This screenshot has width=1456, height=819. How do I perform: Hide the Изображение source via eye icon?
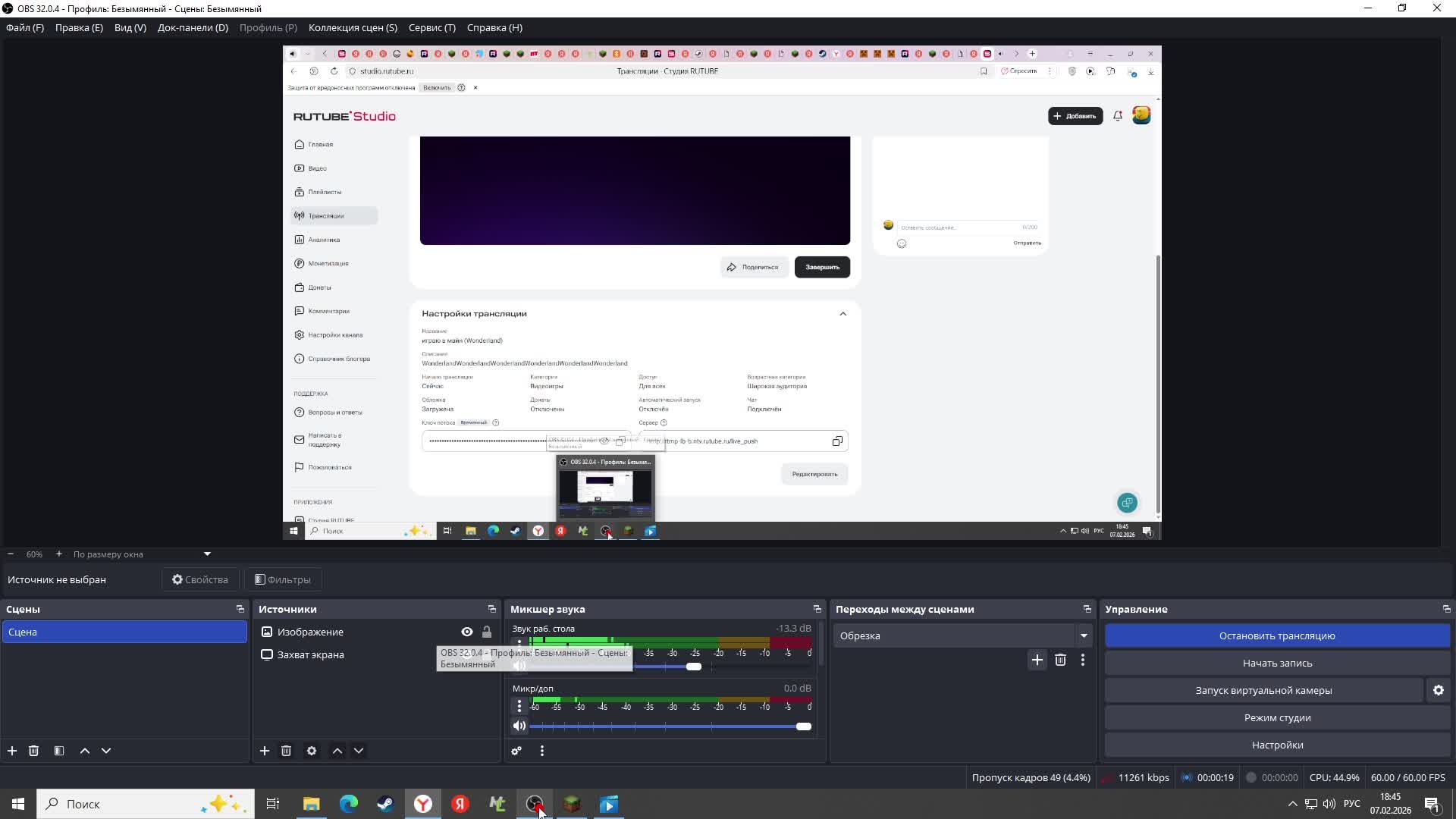point(467,632)
